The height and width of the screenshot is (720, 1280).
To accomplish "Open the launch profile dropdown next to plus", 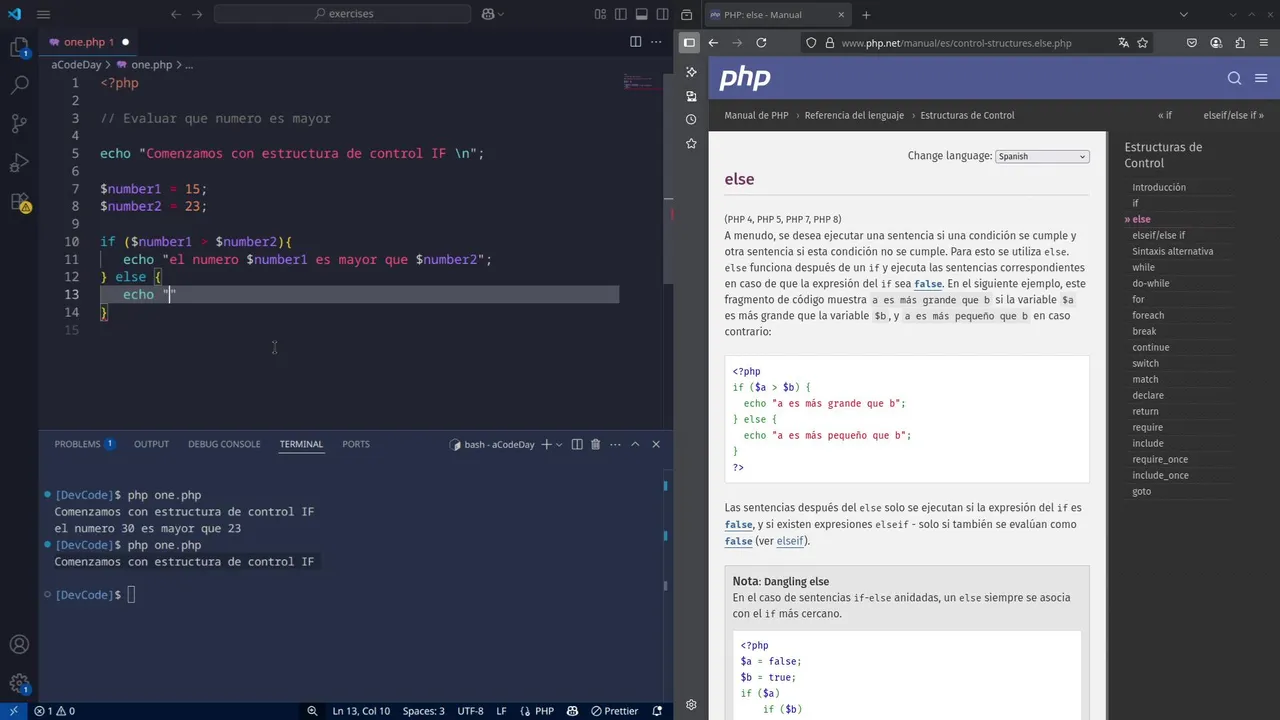I will [x=559, y=444].
